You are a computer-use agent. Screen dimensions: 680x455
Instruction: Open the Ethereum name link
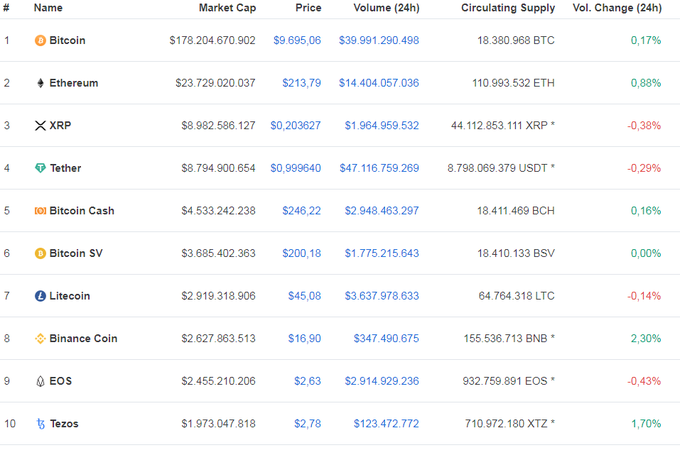74,83
